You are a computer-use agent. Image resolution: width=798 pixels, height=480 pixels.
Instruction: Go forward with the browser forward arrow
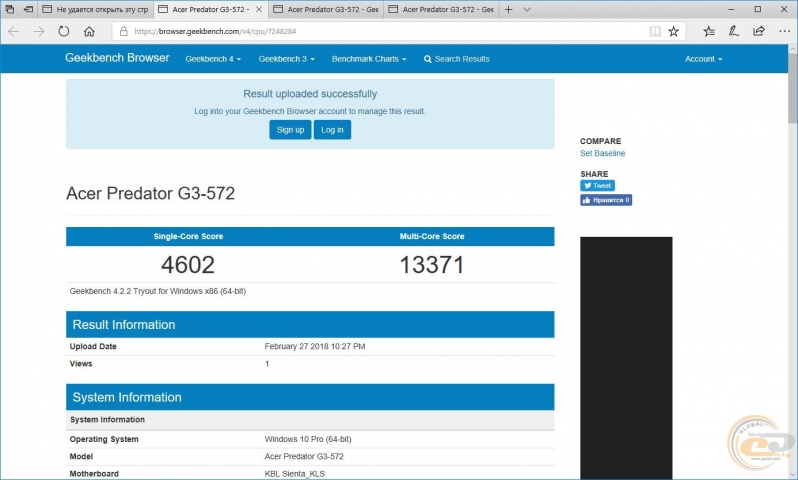click(39, 32)
